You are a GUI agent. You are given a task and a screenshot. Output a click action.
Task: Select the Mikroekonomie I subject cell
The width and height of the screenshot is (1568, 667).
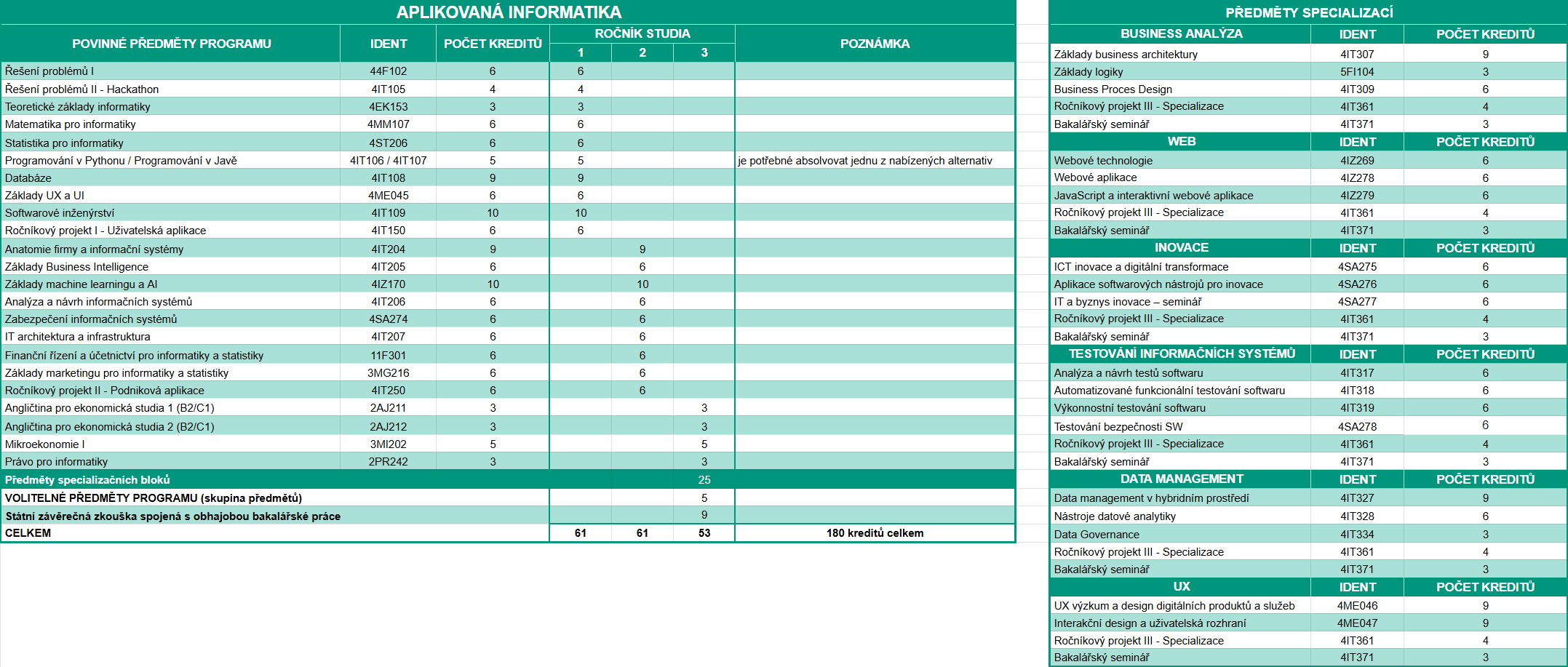pos(45,444)
